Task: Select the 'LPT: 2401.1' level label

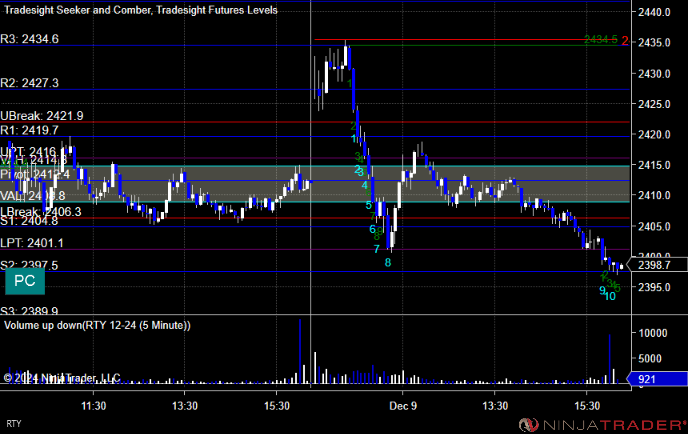Action: point(32,243)
